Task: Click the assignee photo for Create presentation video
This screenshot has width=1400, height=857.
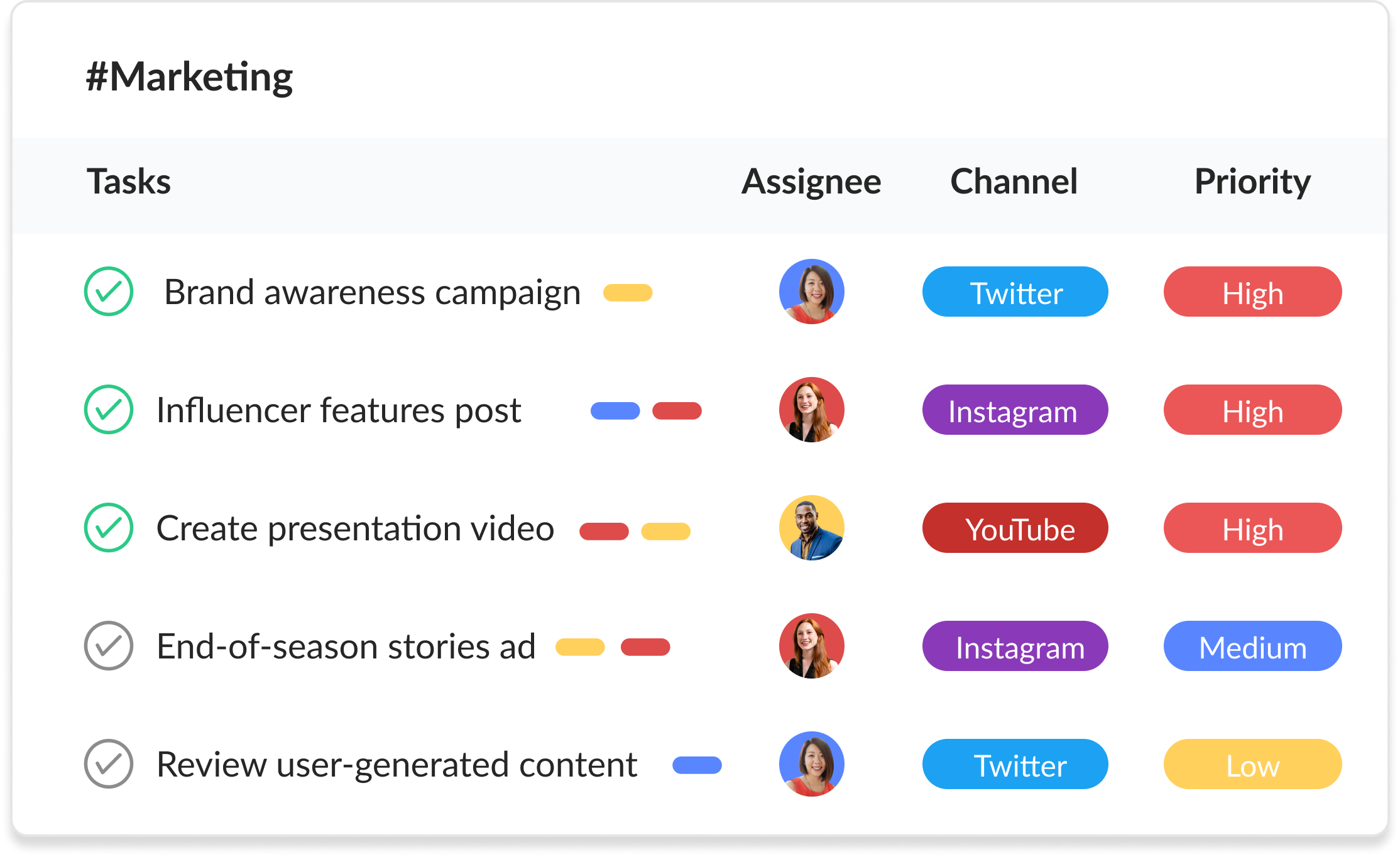Action: coord(811,528)
